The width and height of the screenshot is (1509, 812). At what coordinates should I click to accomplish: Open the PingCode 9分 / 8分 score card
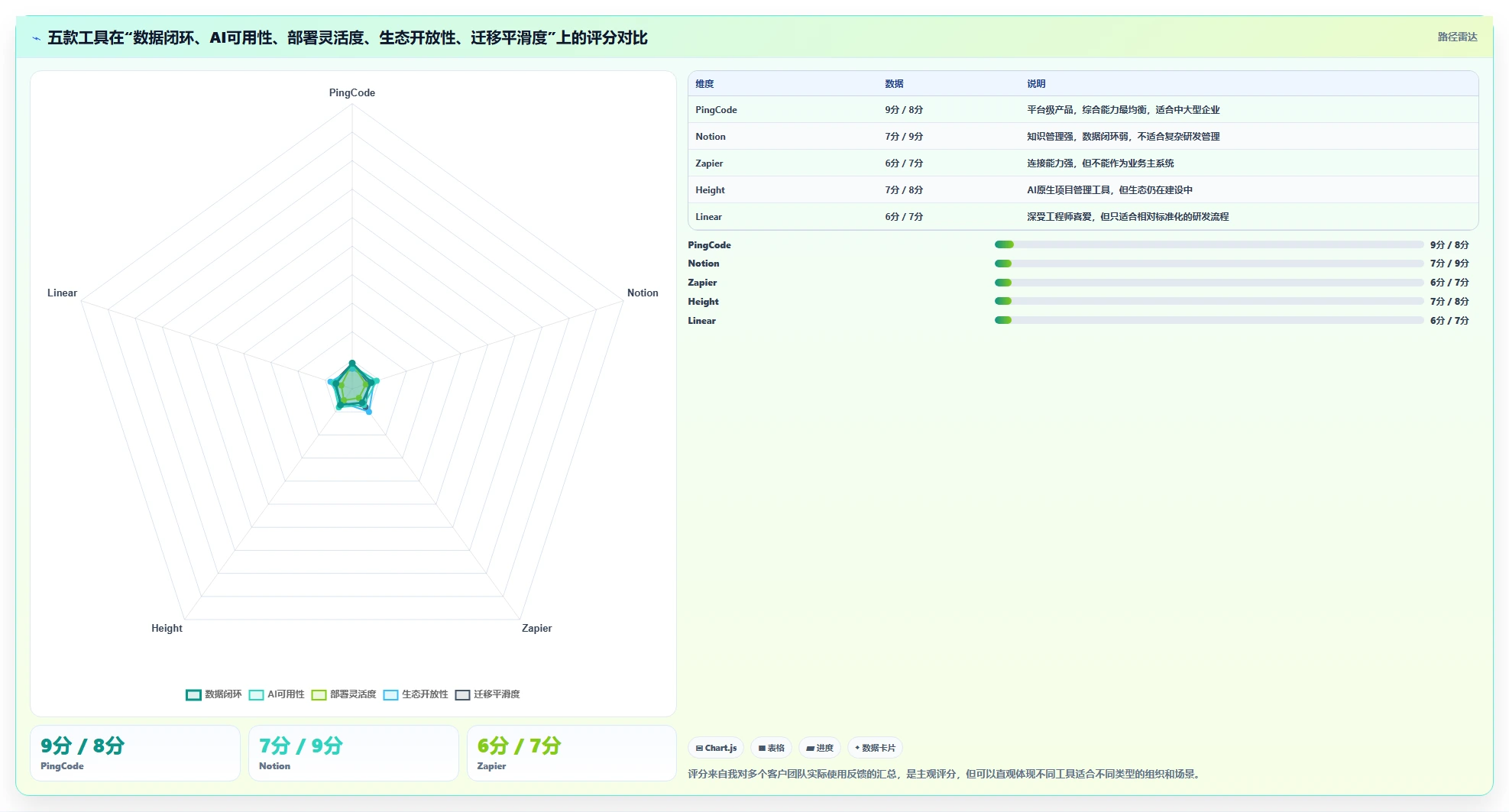(135, 753)
